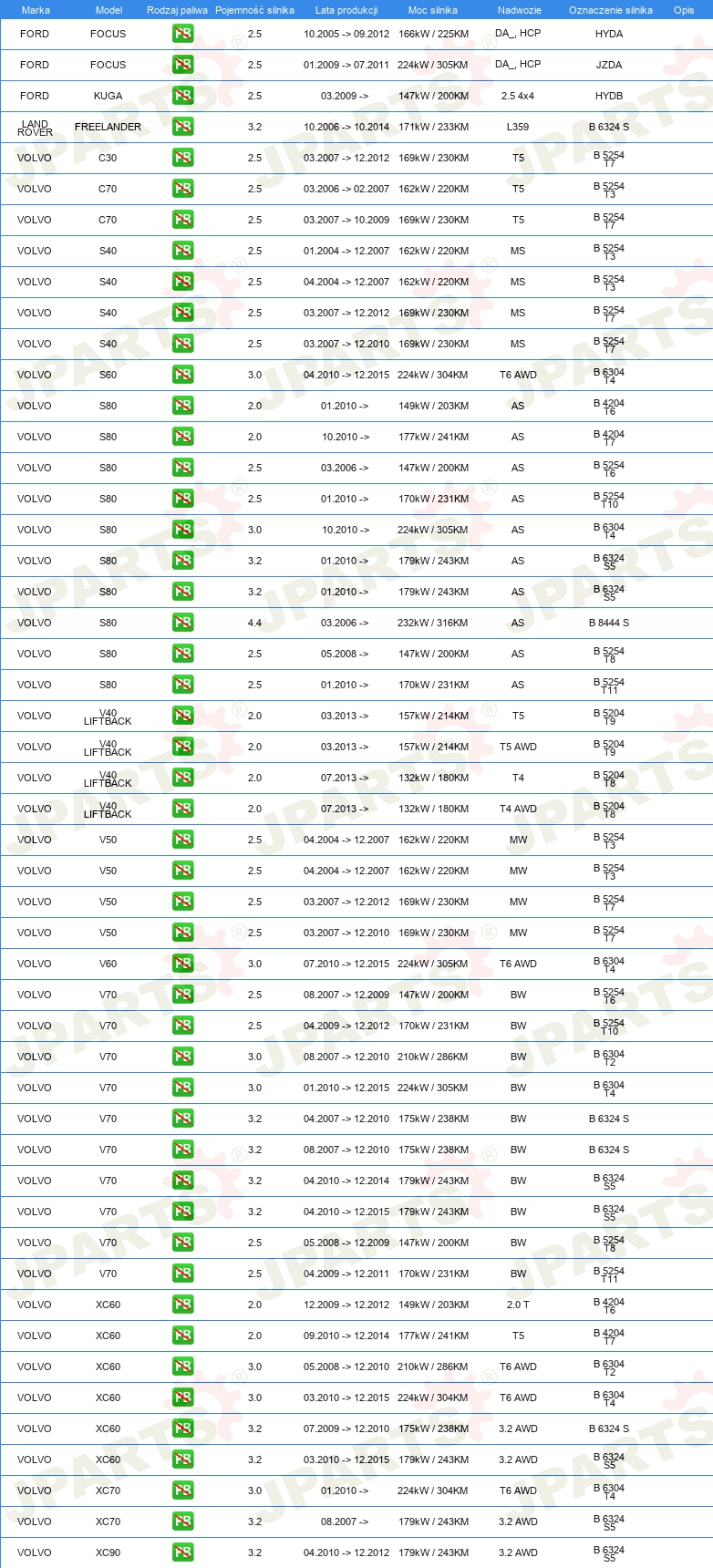Click fuel icon in S80 10.2010 224kW row

(182, 530)
